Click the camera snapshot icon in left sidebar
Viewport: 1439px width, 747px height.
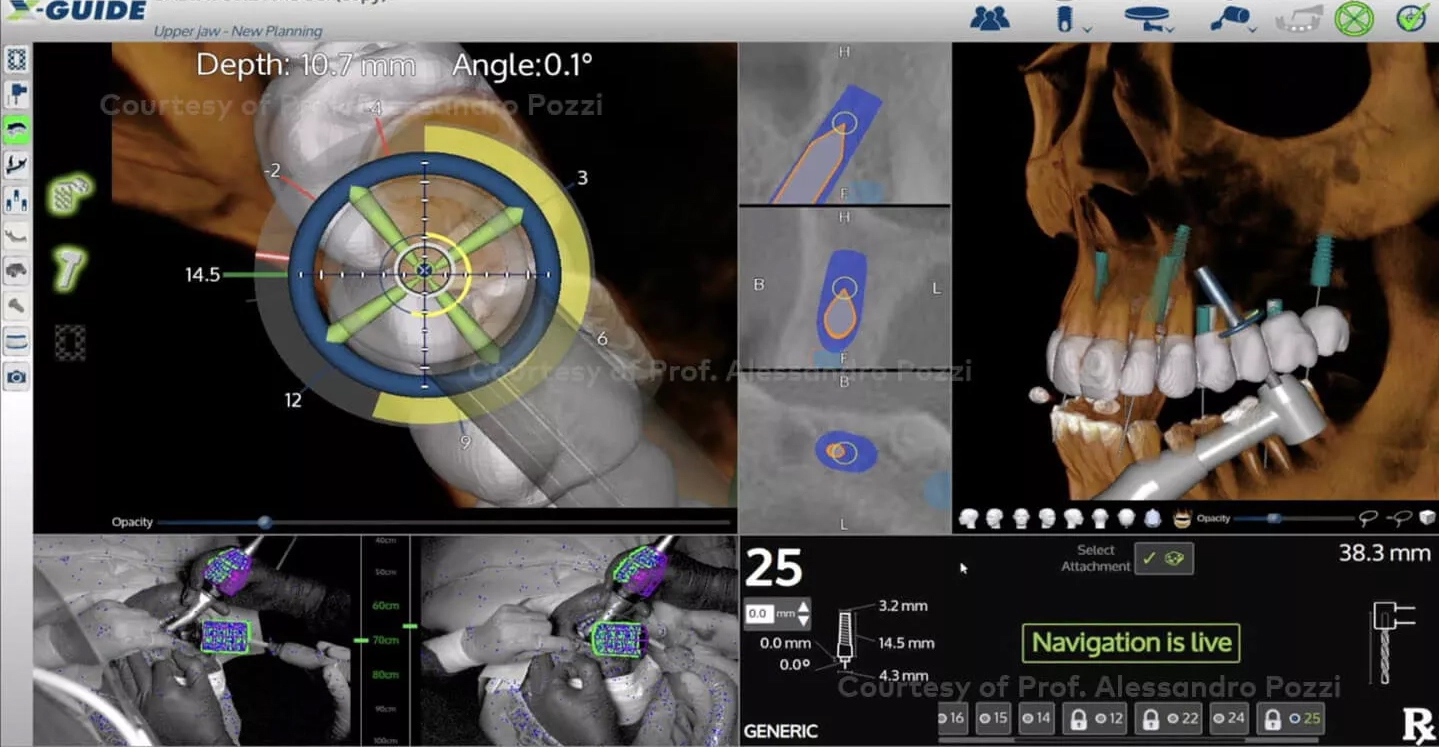click(x=17, y=377)
